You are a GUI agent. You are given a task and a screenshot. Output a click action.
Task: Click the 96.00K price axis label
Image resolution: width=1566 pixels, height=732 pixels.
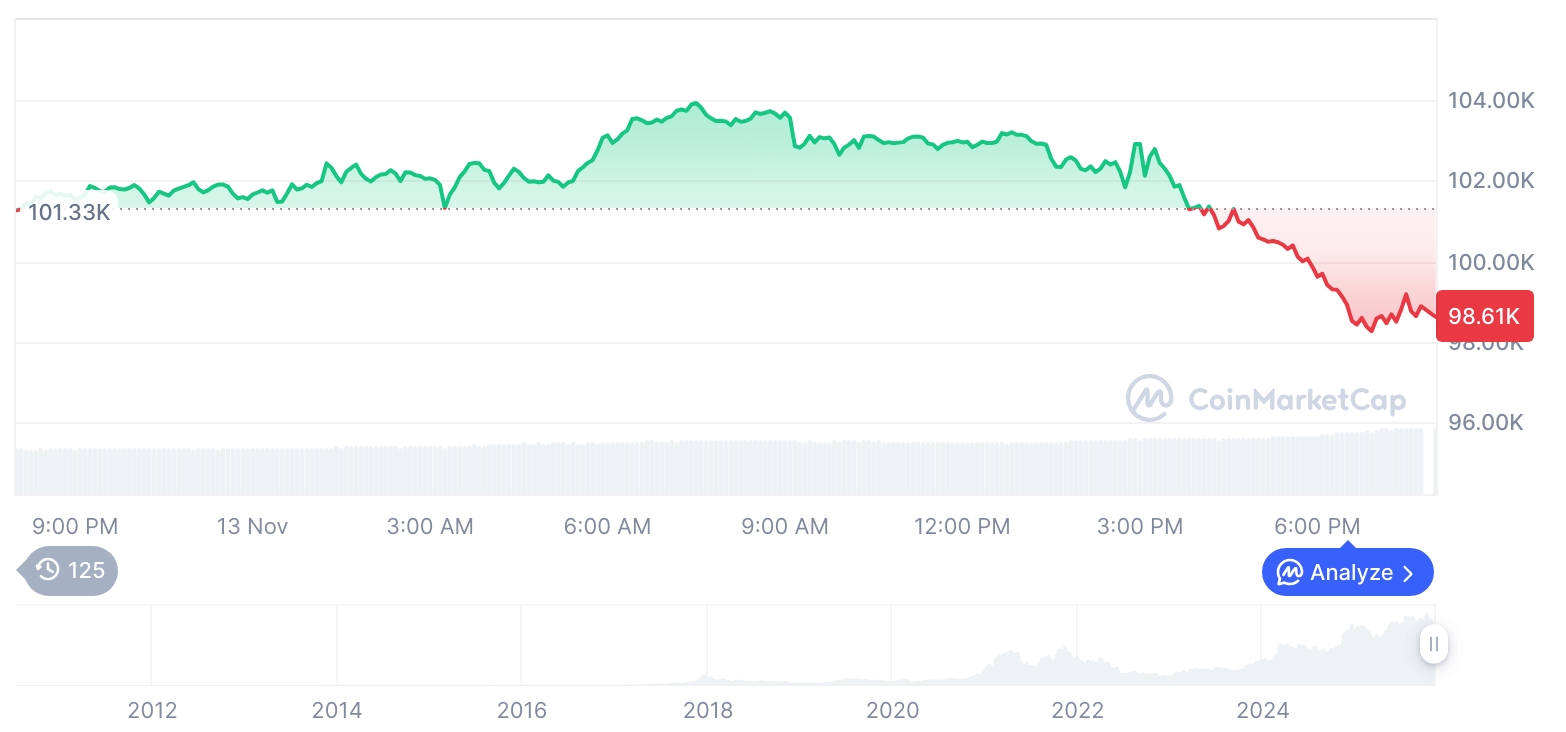[1485, 423]
